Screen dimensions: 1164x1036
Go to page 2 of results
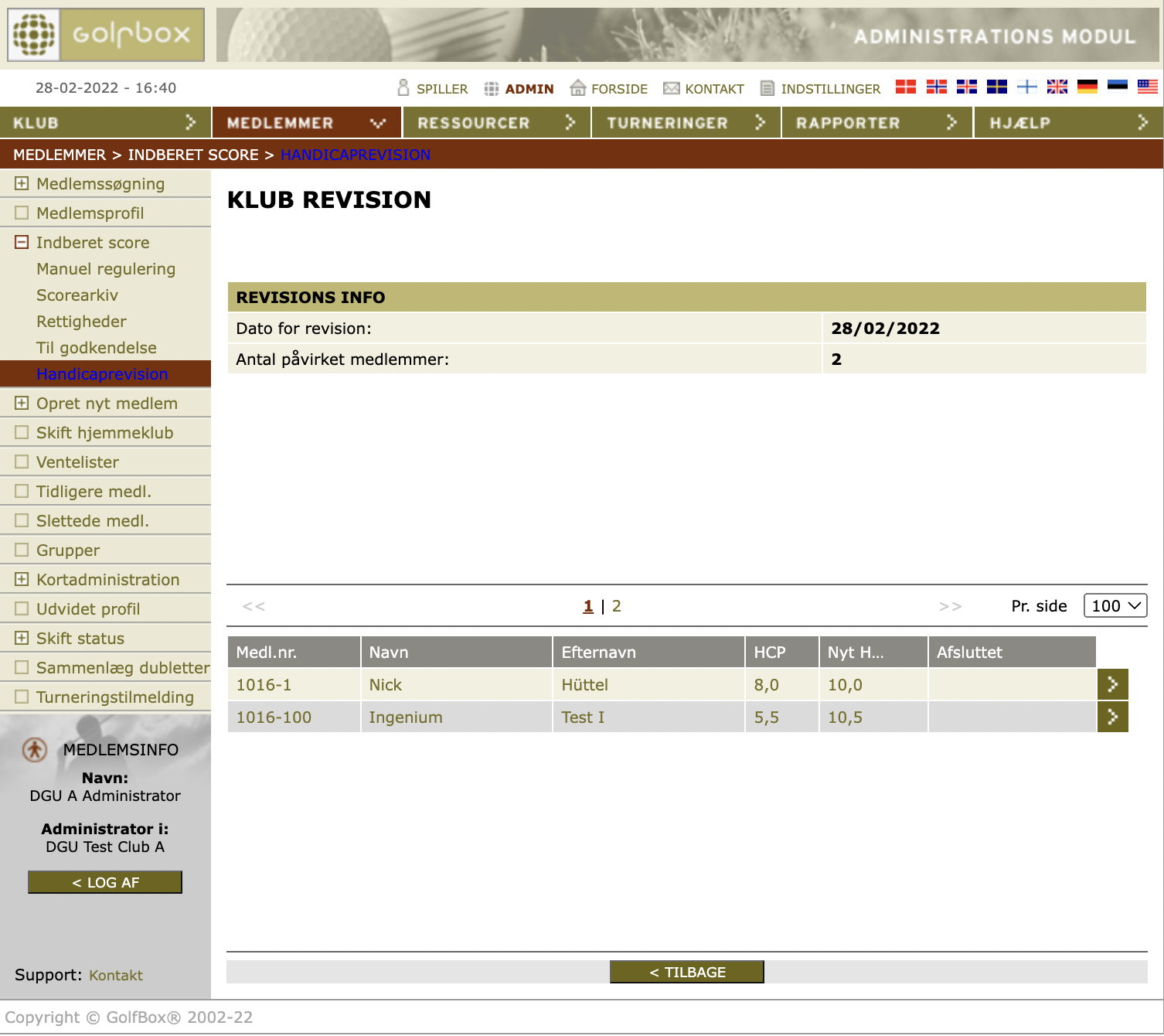616,606
